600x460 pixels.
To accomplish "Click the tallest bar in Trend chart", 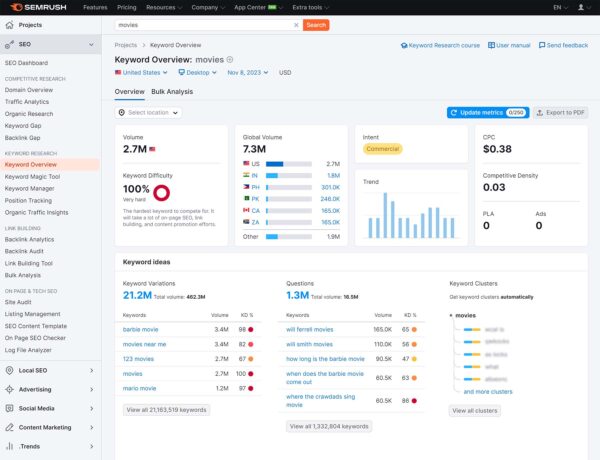I will click(385, 215).
